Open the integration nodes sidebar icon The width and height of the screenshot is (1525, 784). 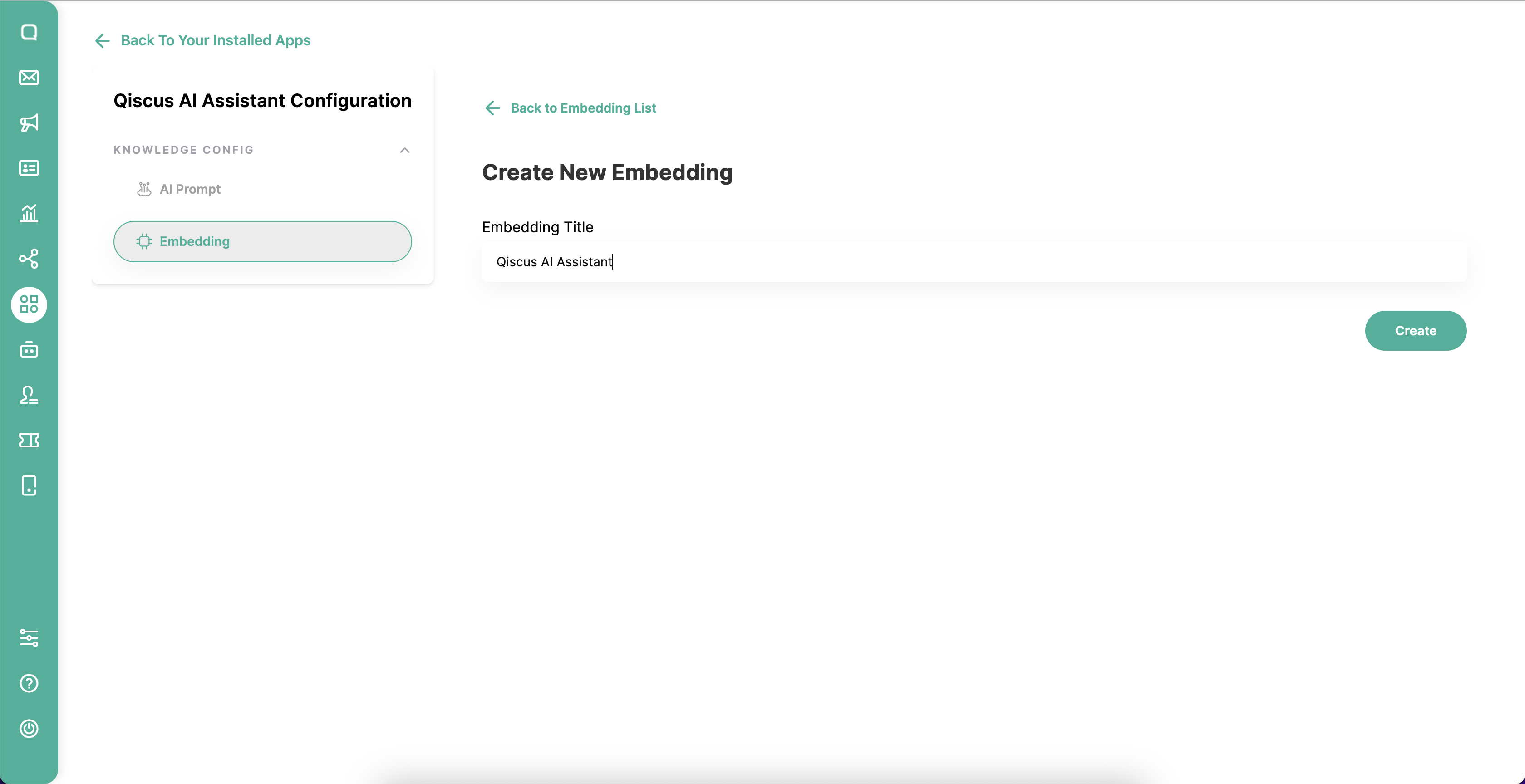point(29,259)
